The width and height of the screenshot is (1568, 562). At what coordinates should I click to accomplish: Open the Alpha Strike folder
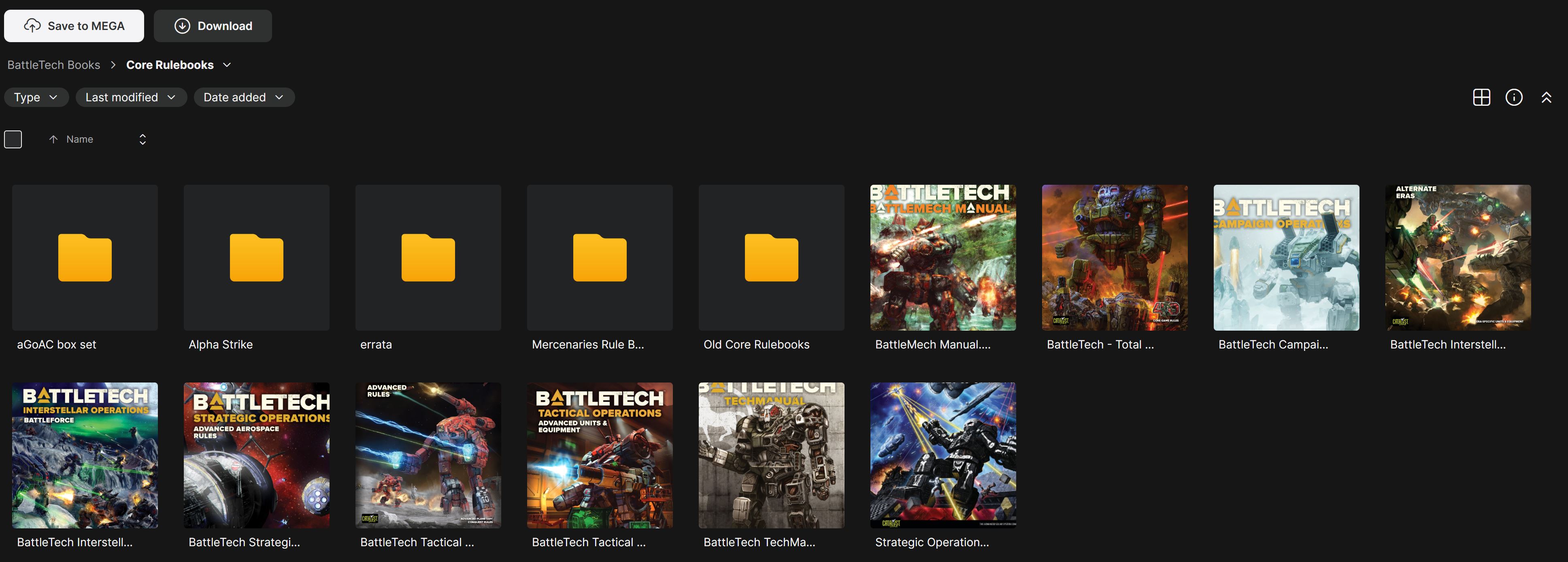pos(256,258)
